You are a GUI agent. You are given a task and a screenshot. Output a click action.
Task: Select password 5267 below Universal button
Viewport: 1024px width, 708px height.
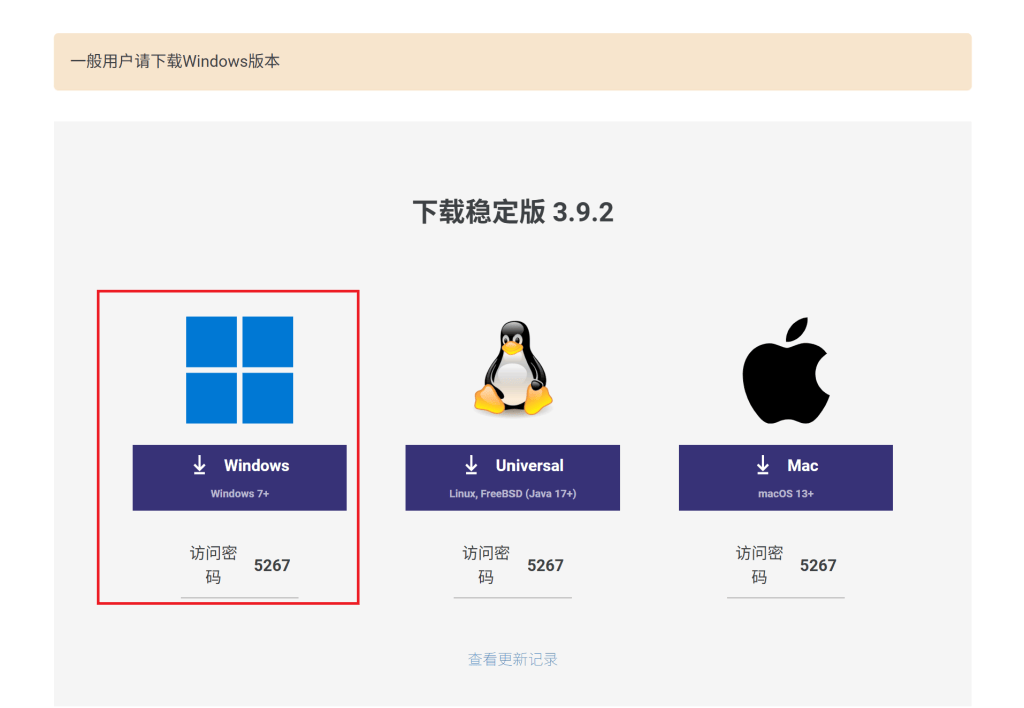click(x=545, y=565)
